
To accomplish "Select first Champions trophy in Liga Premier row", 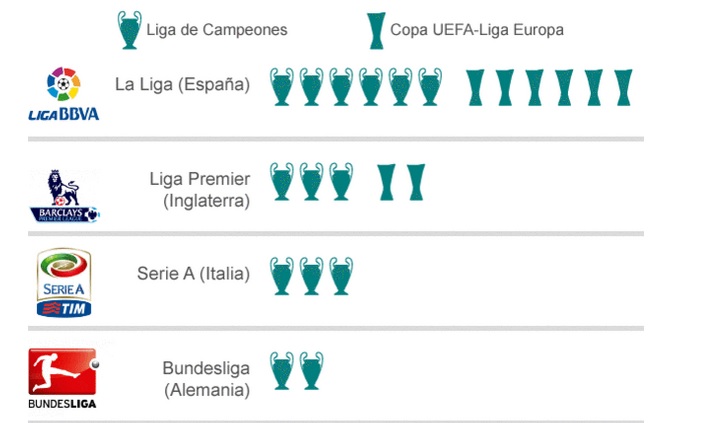I will pos(282,182).
